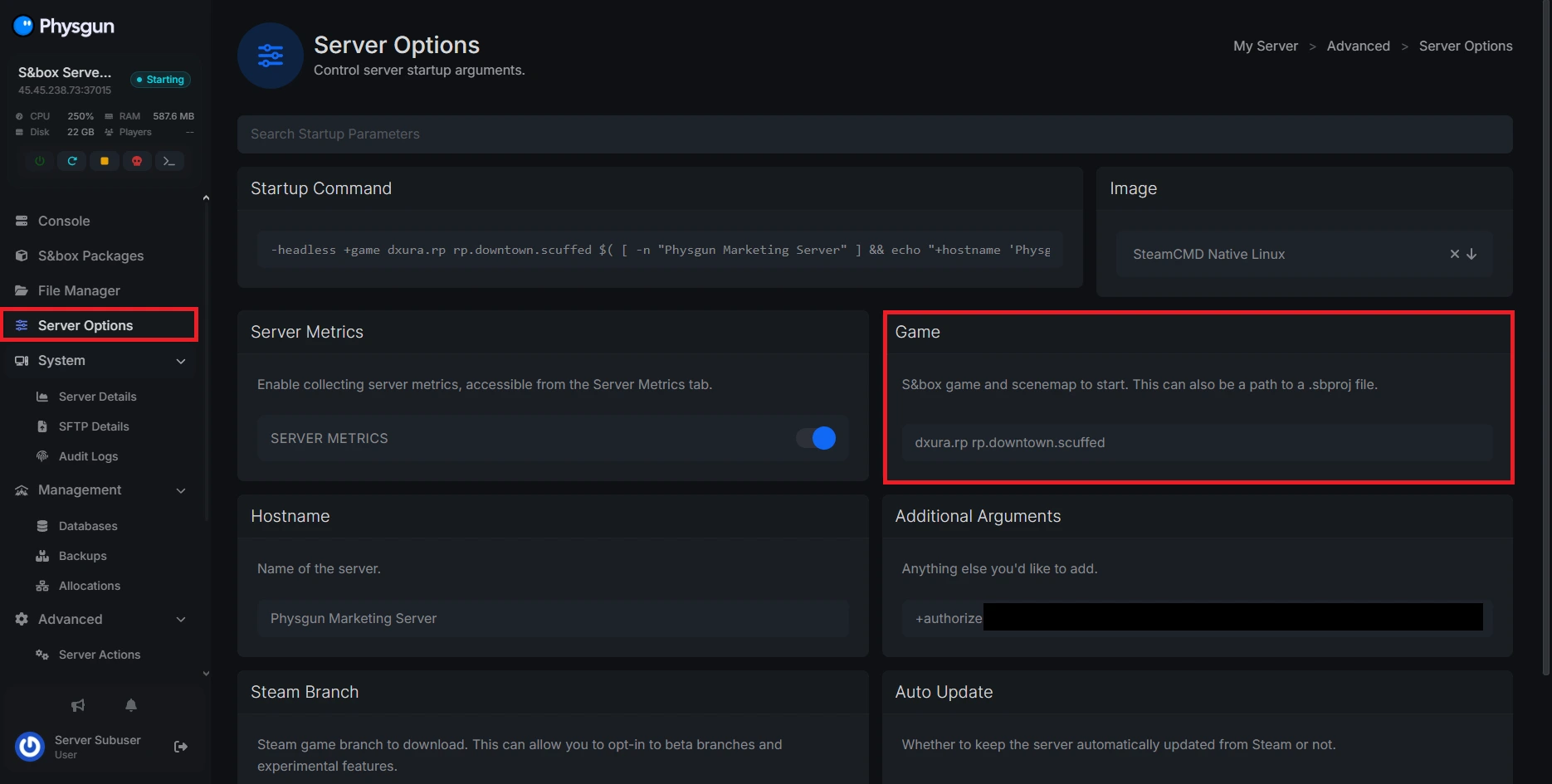This screenshot has width=1552, height=784.
Task: Open the SteamCMD Native Linux image selector
Action: point(1304,254)
